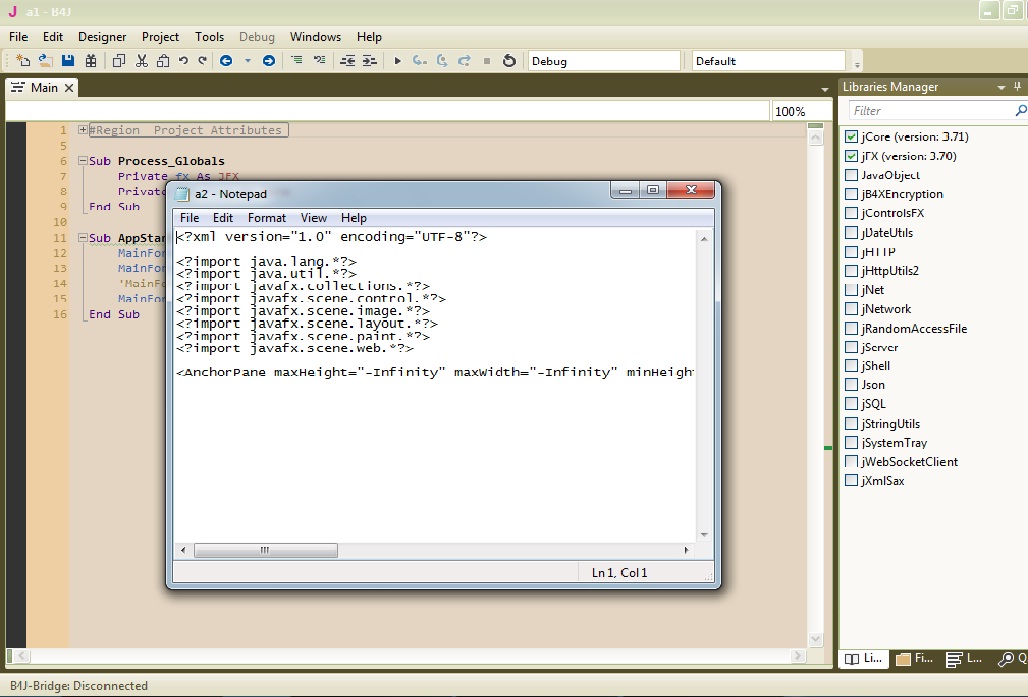Enable the JavaObject library checkbox
Screen dimensions: 1028x697
click(x=852, y=175)
